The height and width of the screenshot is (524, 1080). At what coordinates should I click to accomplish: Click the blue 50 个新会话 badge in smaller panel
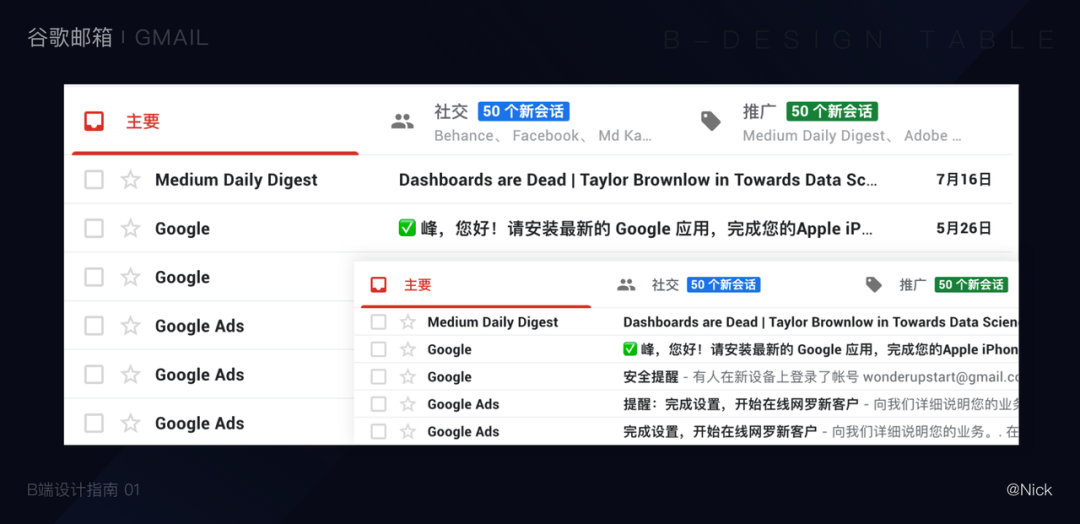coord(723,284)
